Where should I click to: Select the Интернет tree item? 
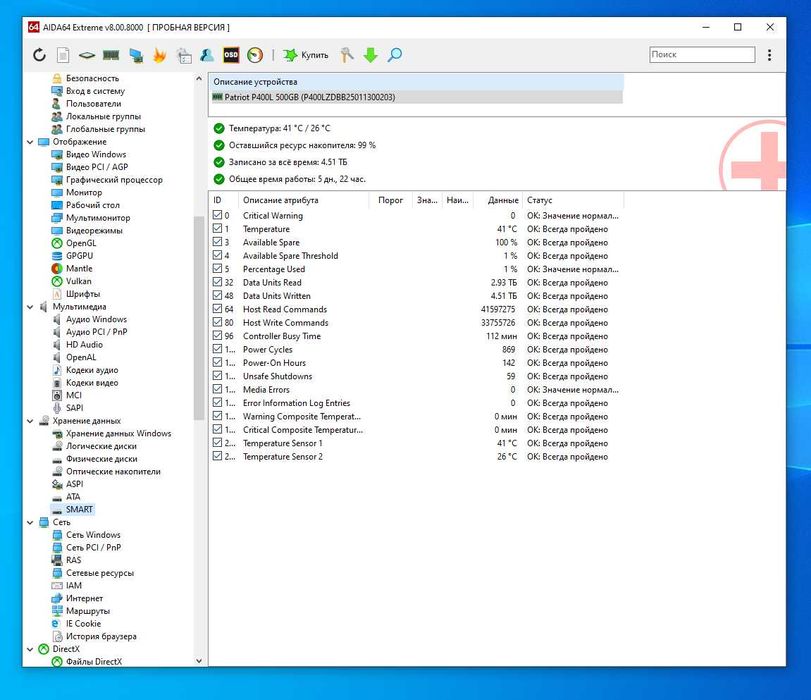[x=84, y=598]
